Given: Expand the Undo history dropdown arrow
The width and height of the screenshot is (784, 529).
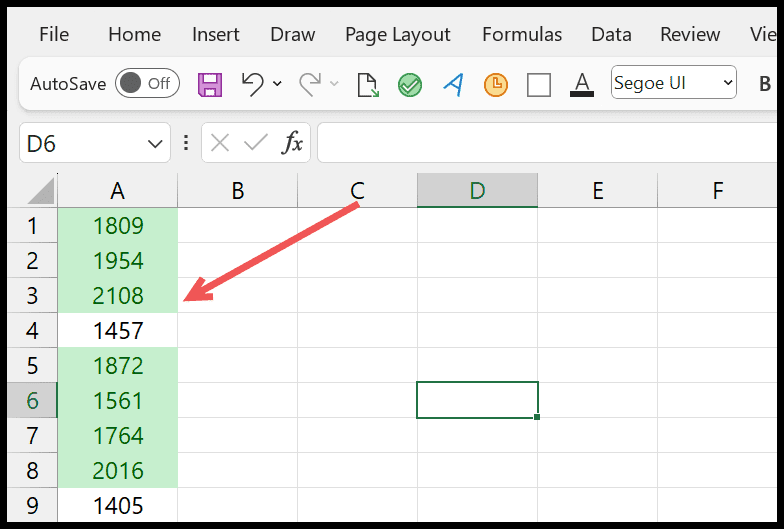Looking at the screenshot, I should [x=277, y=84].
